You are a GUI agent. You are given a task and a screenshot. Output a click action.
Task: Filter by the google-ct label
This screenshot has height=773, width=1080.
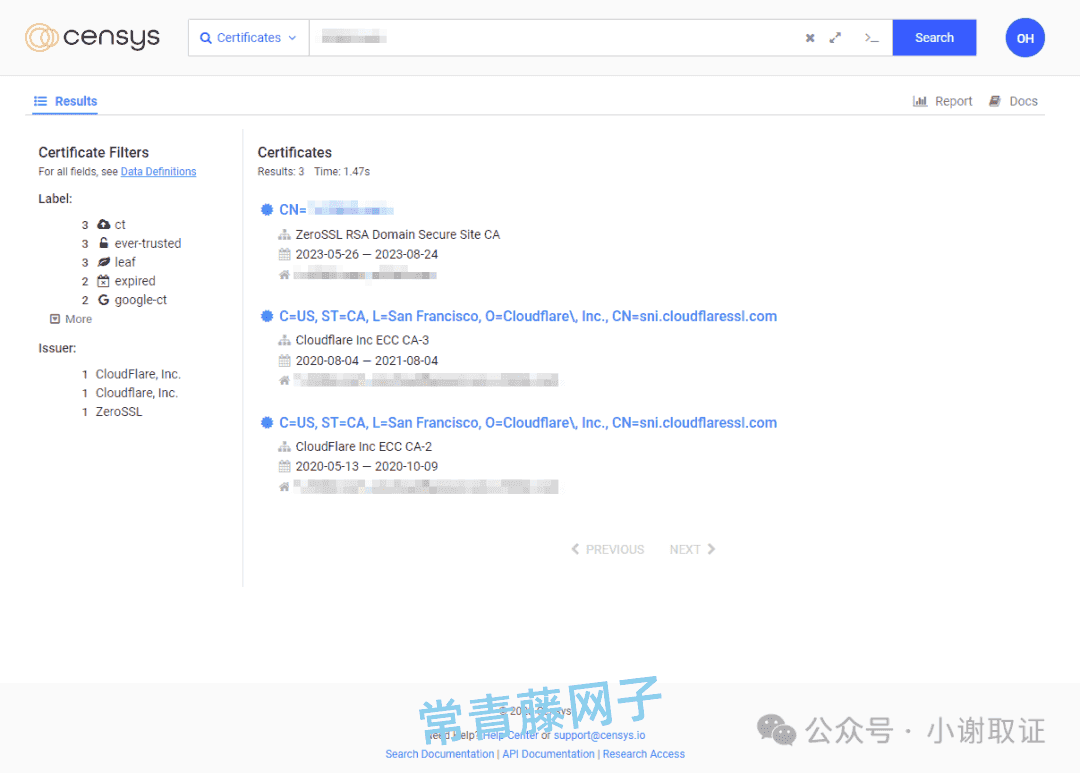(x=141, y=300)
